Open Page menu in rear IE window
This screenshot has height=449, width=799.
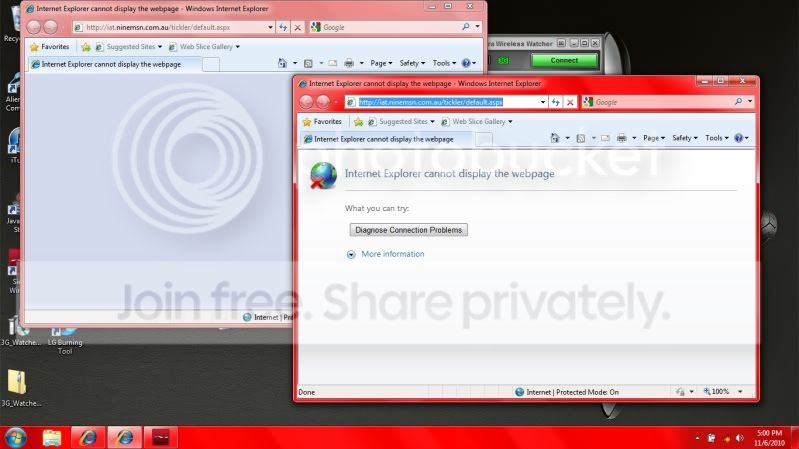pos(381,64)
